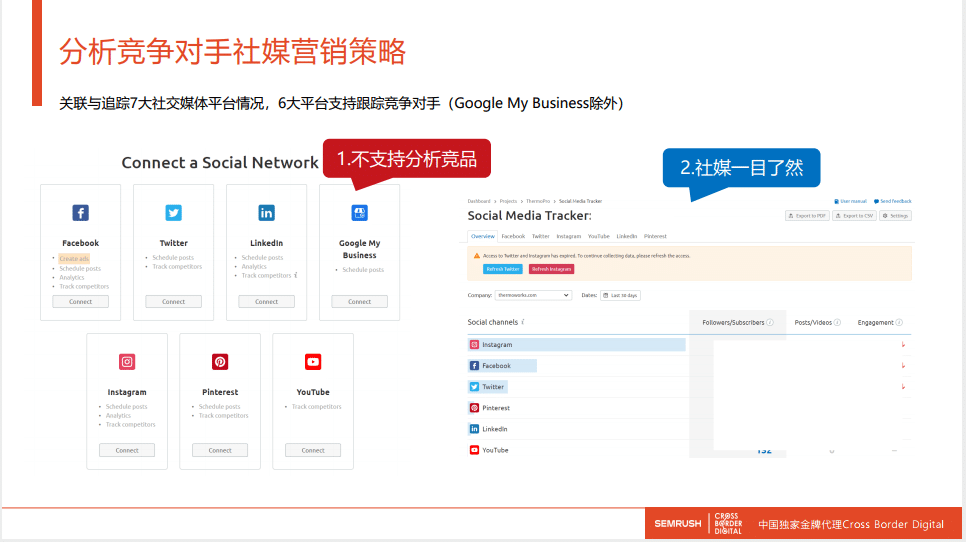
Task: Click the Facebook logo icon in Connect panel
Action: coord(80,212)
